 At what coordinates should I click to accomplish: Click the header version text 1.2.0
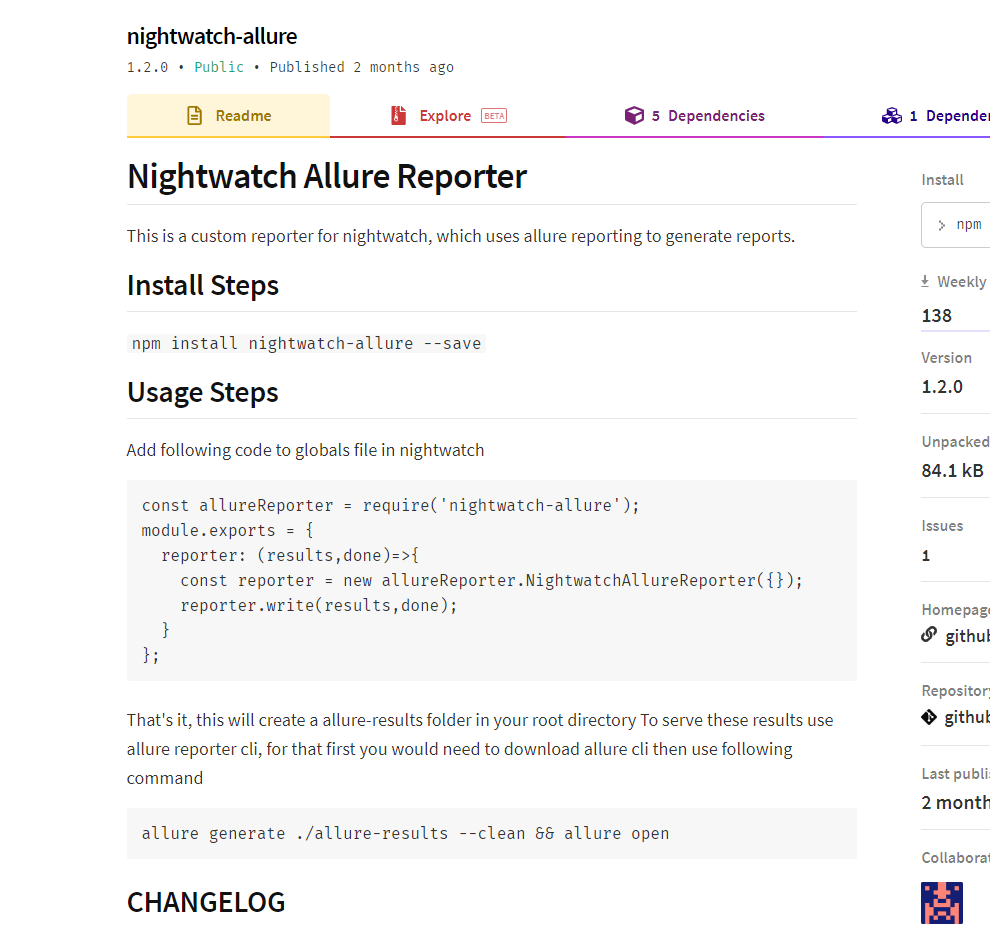pyautogui.click(x=147, y=67)
